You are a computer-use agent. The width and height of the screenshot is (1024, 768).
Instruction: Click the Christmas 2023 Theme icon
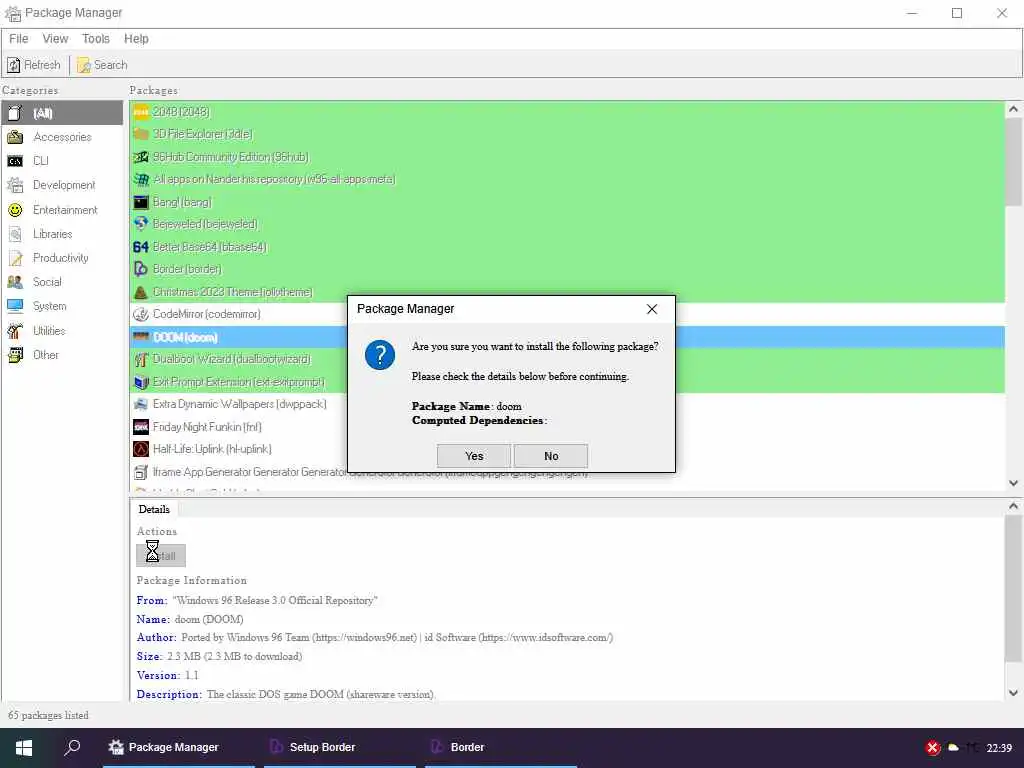click(141, 292)
